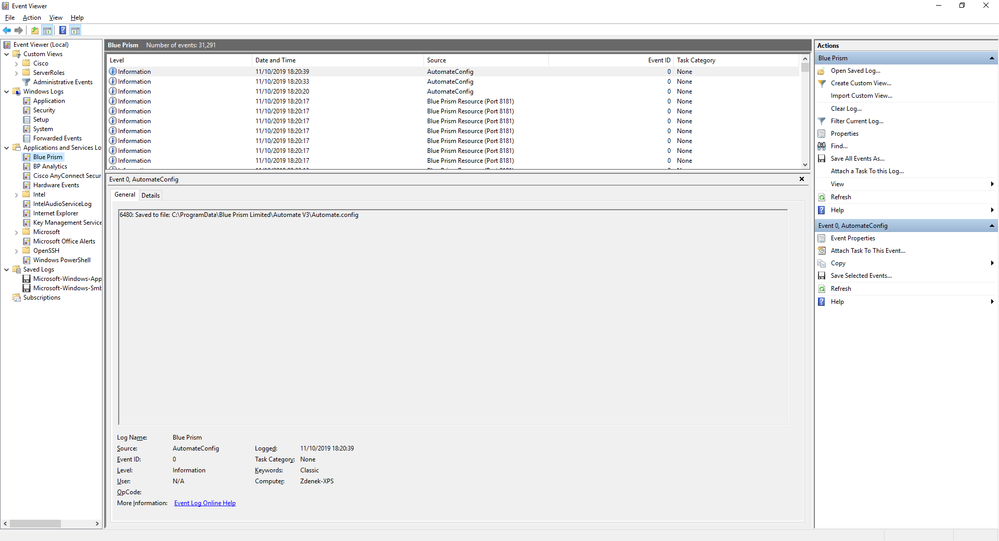The height and width of the screenshot is (541, 999).
Task: Click the Properties icon under Blue Prism actions
Action: (x=821, y=134)
